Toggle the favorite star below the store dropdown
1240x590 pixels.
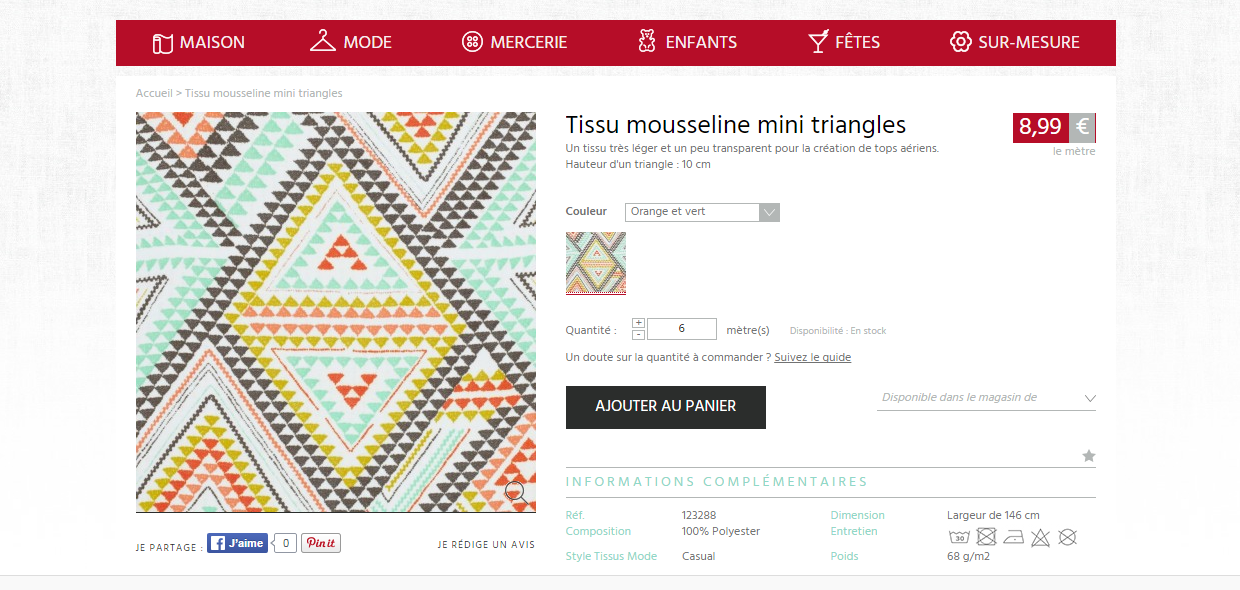(1089, 455)
